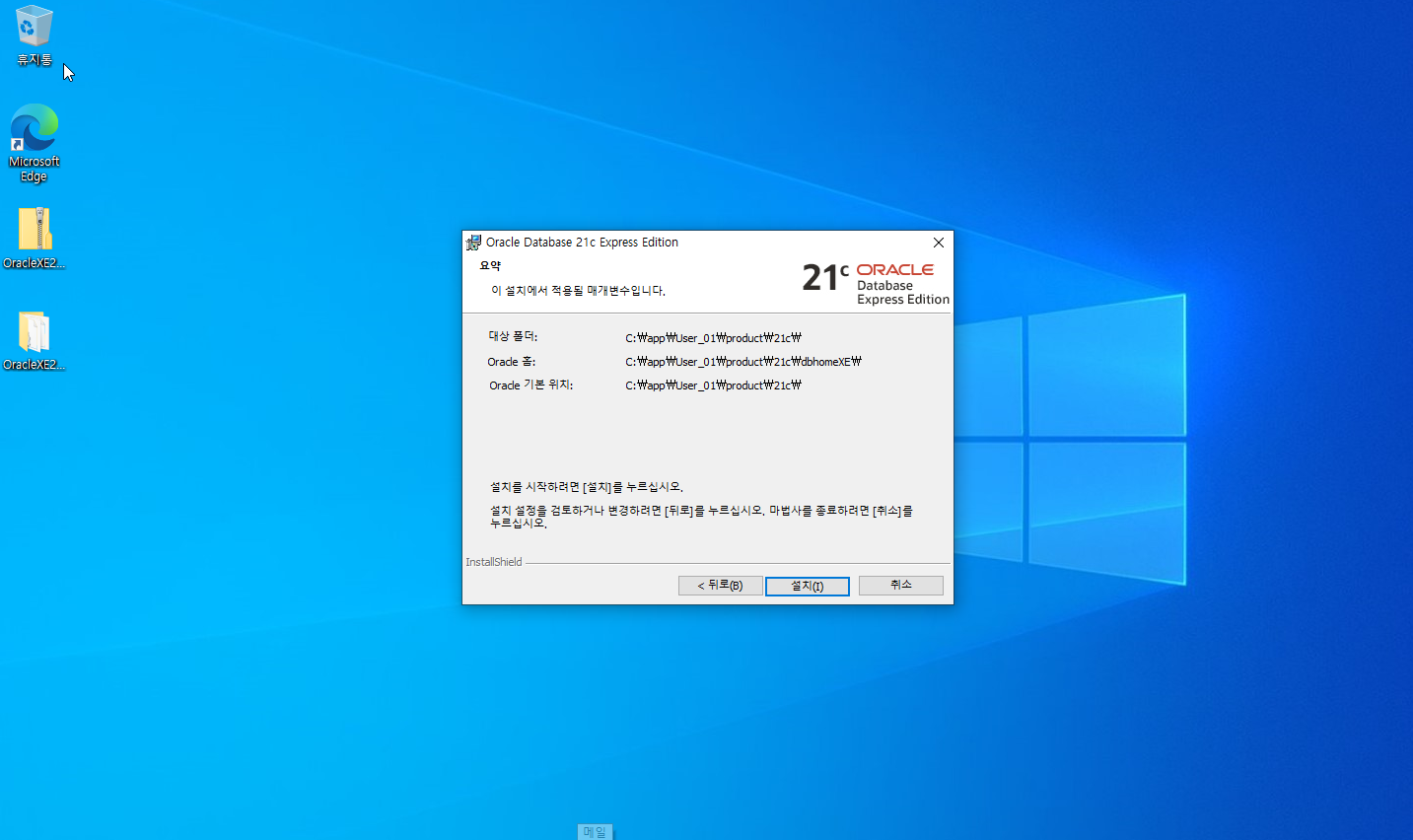
Task: Click the 요약 heading text
Action: pos(490,266)
